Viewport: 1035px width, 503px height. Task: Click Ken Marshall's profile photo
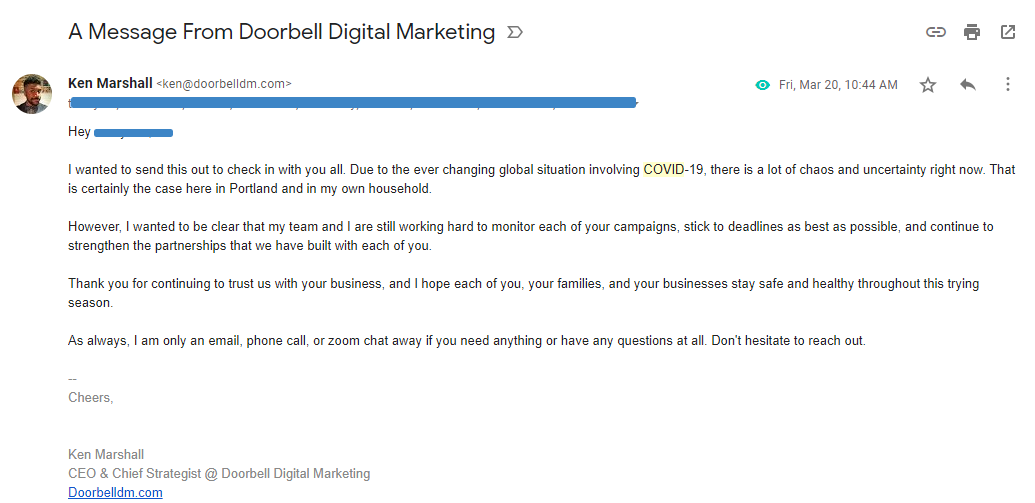[x=32, y=94]
